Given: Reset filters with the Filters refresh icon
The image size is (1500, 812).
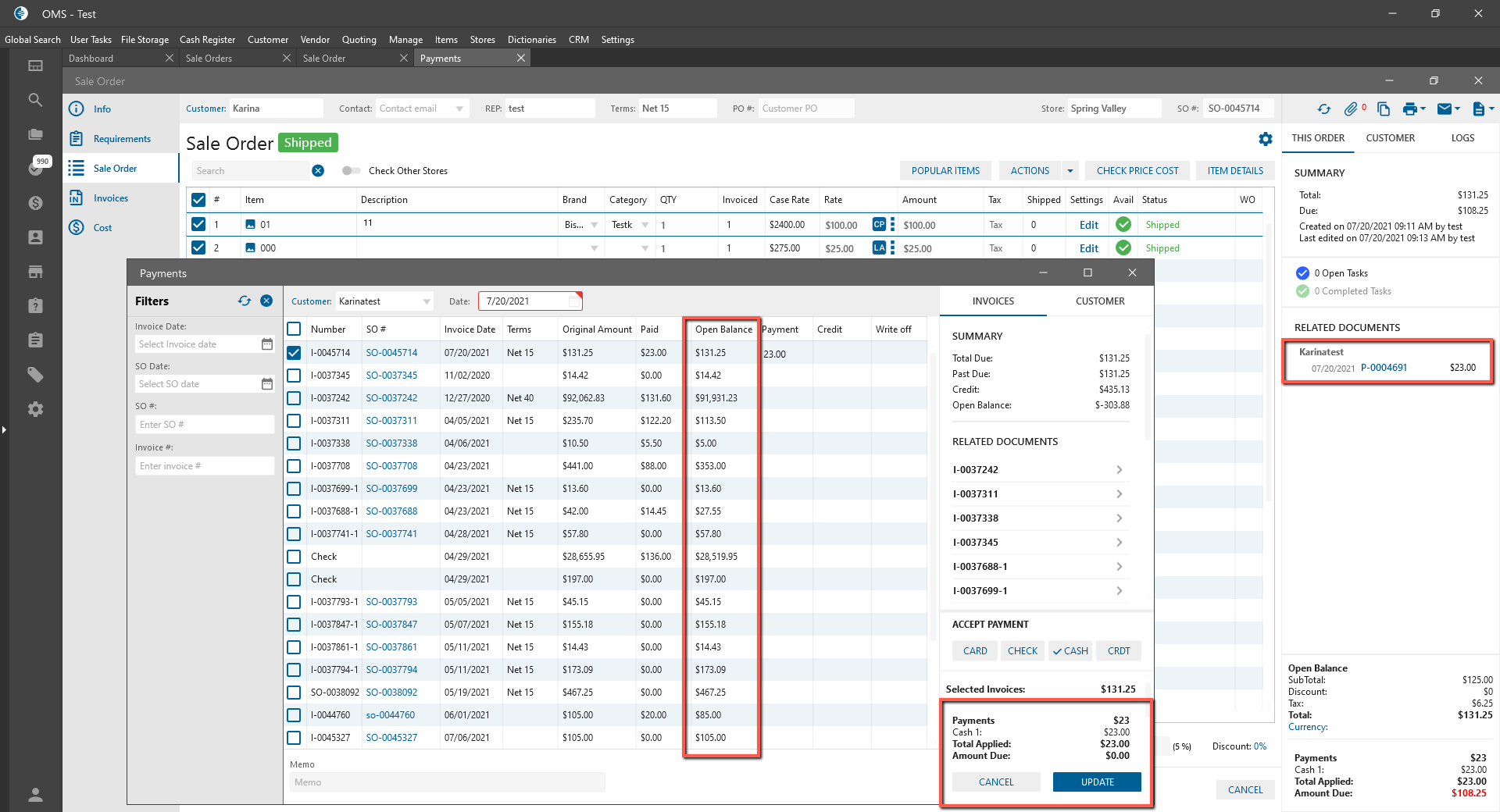Looking at the screenshot, I should click(245, 301).
